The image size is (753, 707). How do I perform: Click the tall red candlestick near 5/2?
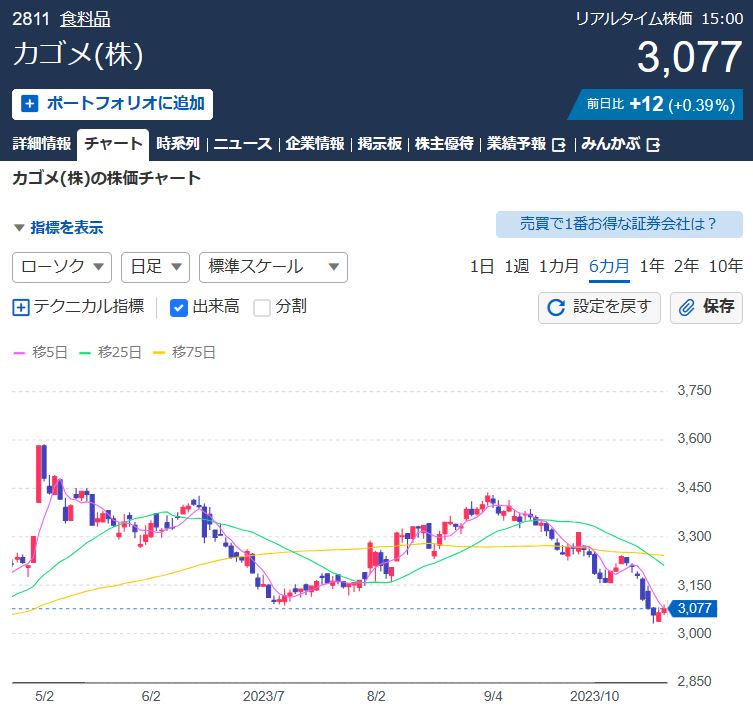click(39, 474)
